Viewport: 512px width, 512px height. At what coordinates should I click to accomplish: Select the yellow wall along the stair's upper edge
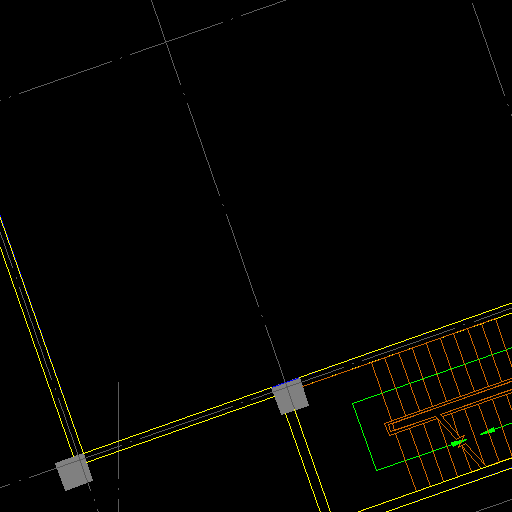tap(406, 342)
